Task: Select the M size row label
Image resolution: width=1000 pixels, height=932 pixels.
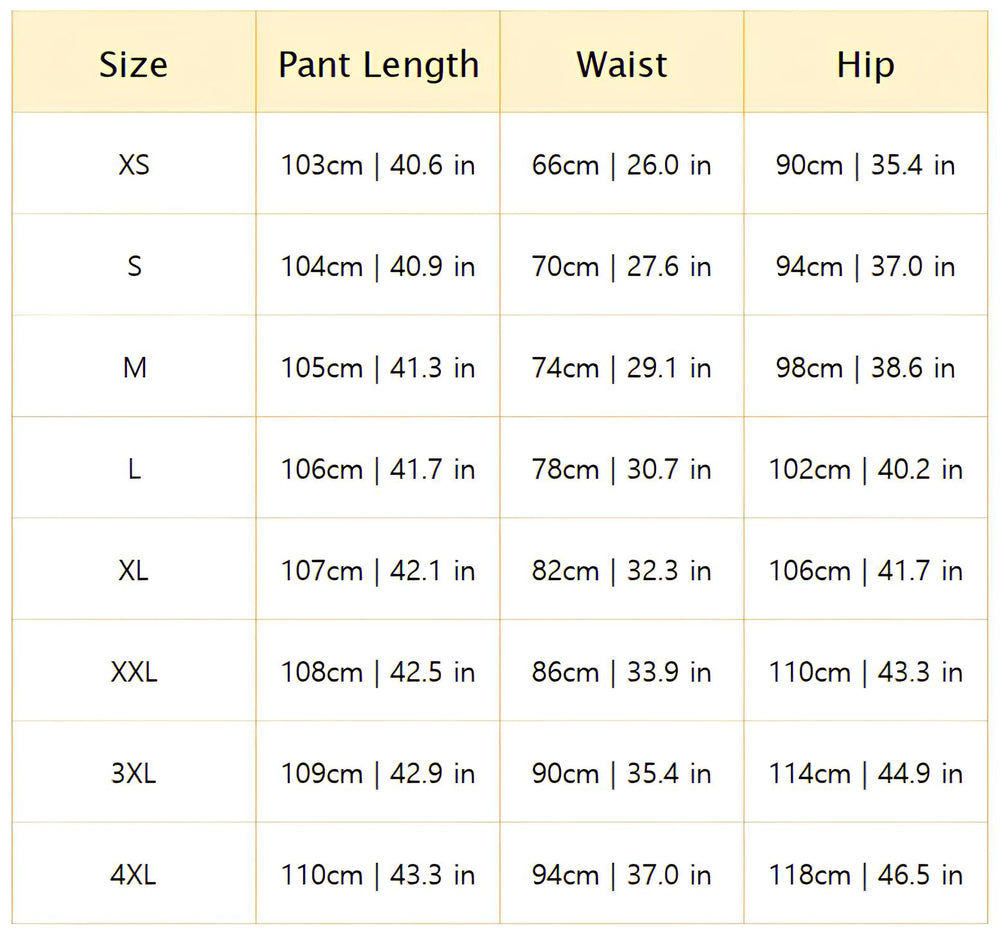Action: pos(133,368)
